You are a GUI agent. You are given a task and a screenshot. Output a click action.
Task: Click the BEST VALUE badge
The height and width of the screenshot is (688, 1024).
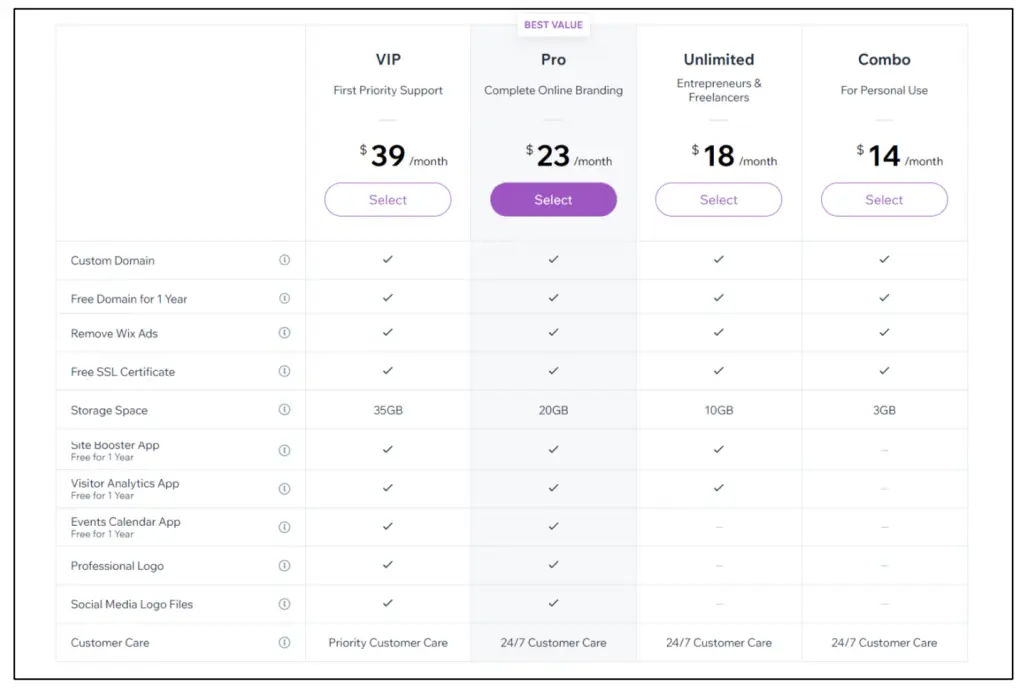point(553,25)
